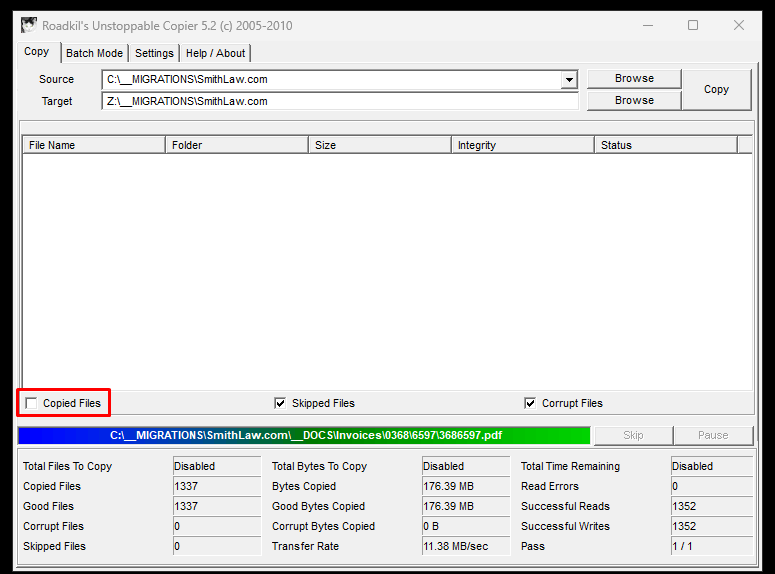The height and width of the screenshot is (574, 775).
Task: Select the Copy tab
Action: click(37, 52)
